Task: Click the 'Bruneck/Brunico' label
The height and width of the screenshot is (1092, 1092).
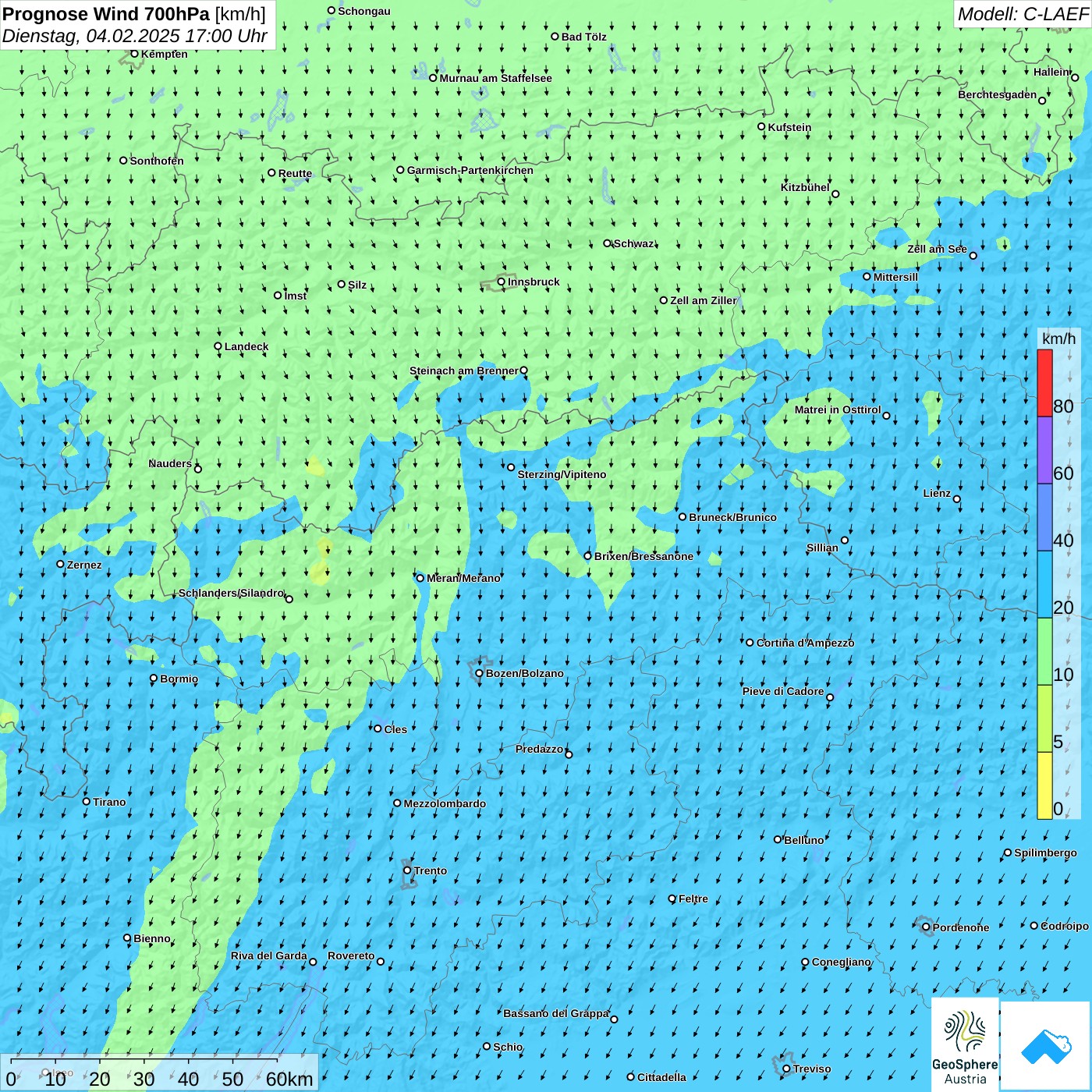Action: pos(732,517)
